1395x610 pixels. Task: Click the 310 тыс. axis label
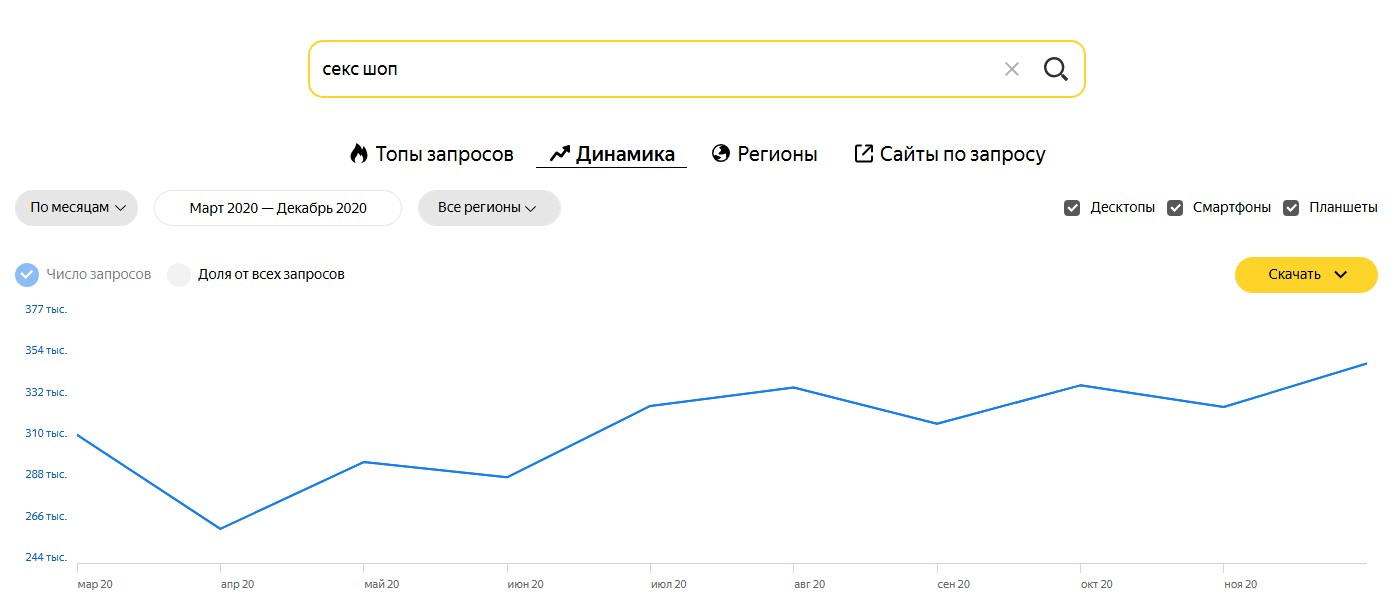pyautogui.click(x=46, y=433)
